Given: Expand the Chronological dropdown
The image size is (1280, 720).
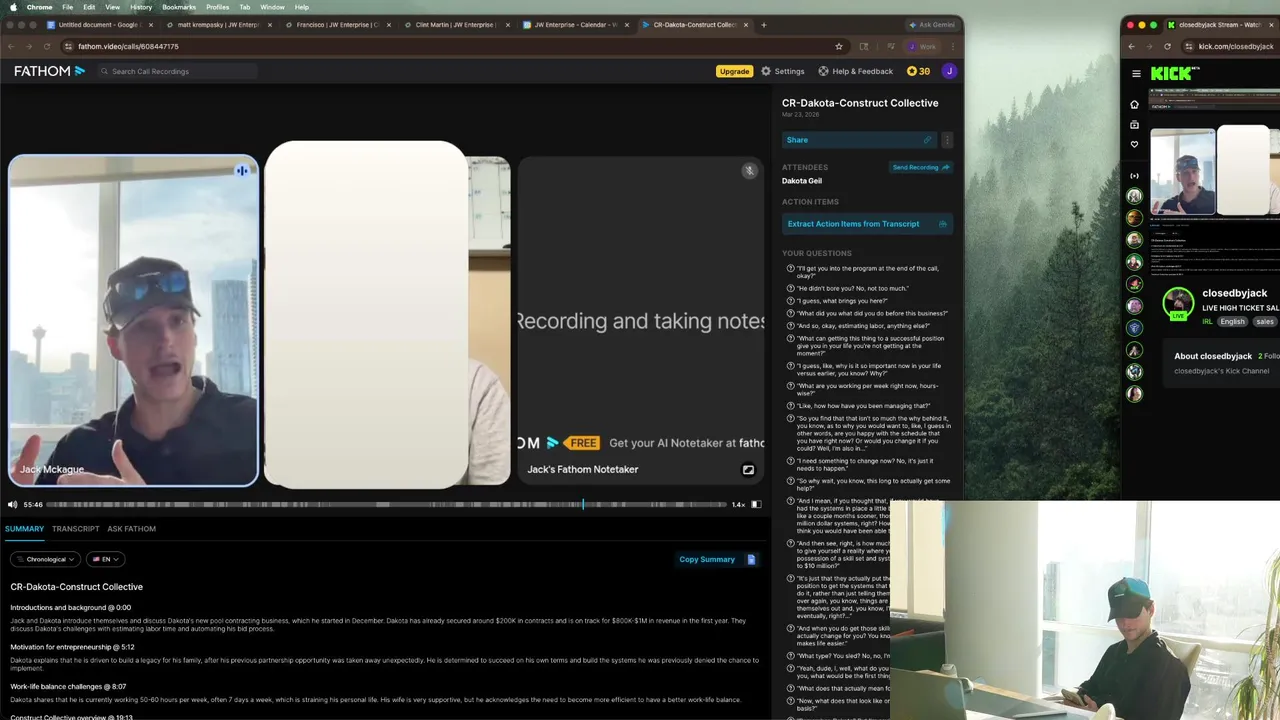Looking at the screenshot, I should (44, 559).
